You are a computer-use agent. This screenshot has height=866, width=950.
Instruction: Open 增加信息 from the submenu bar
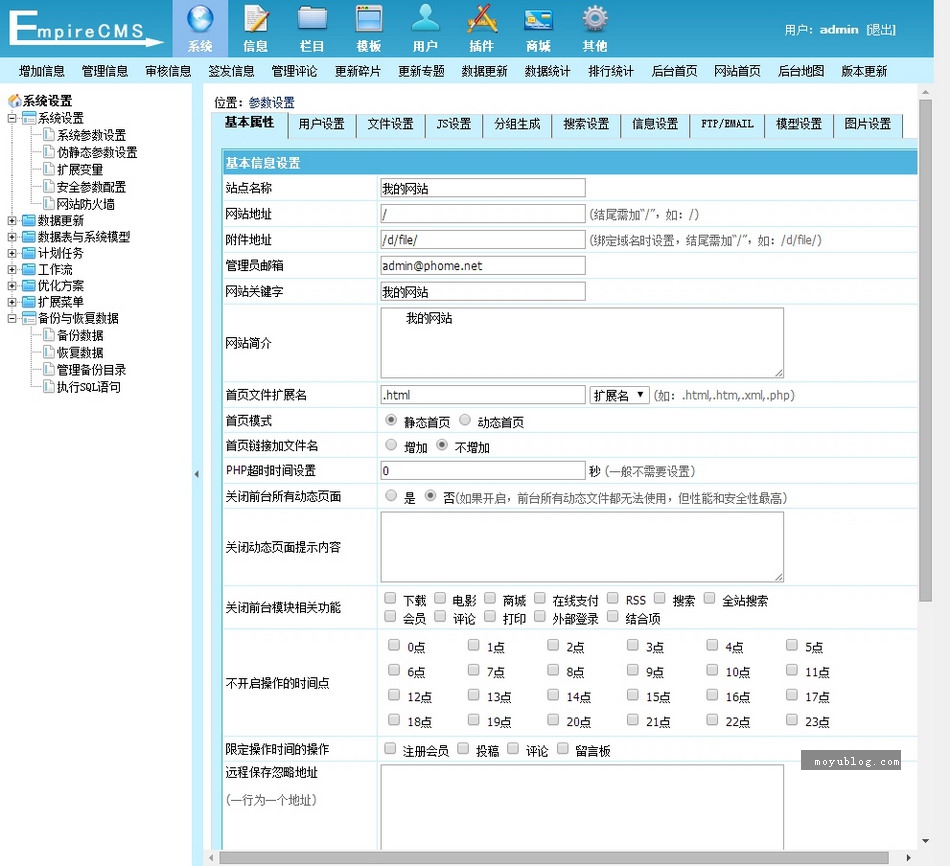point(42,72)
